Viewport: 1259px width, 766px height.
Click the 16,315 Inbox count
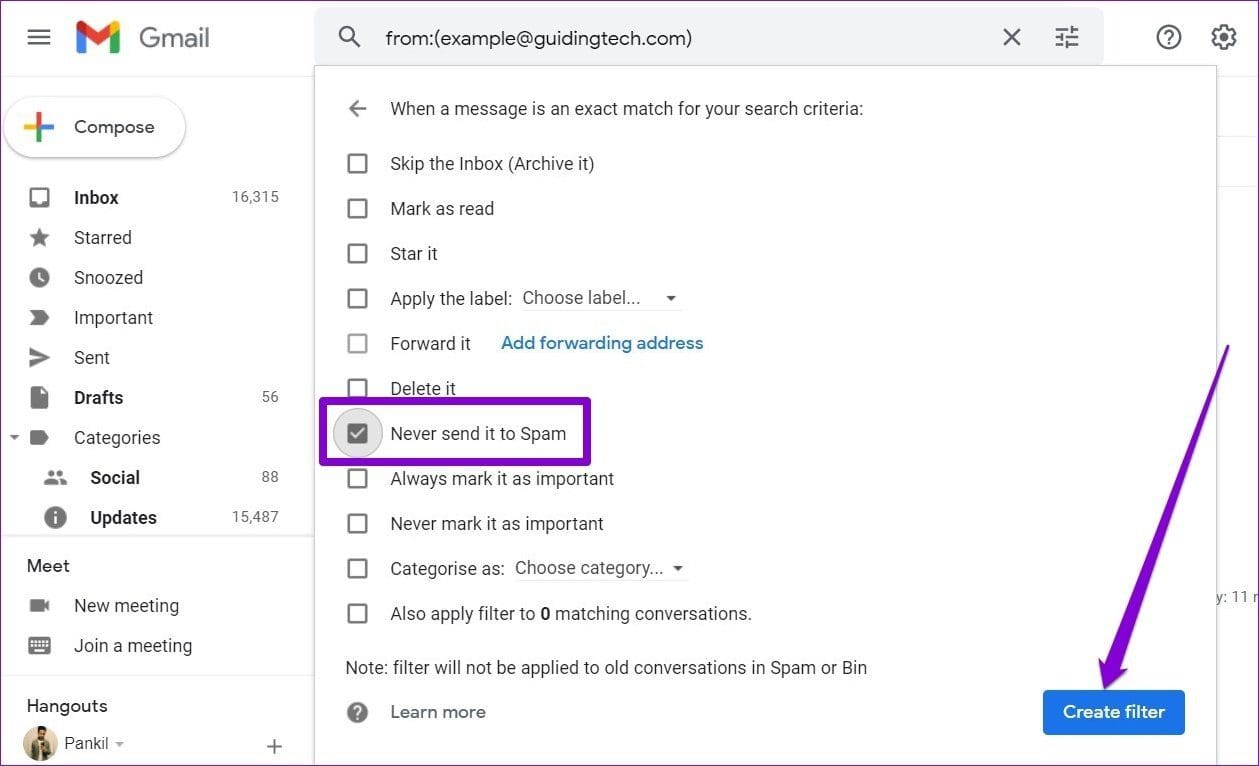pyautogui.click(x=255, y=197)
